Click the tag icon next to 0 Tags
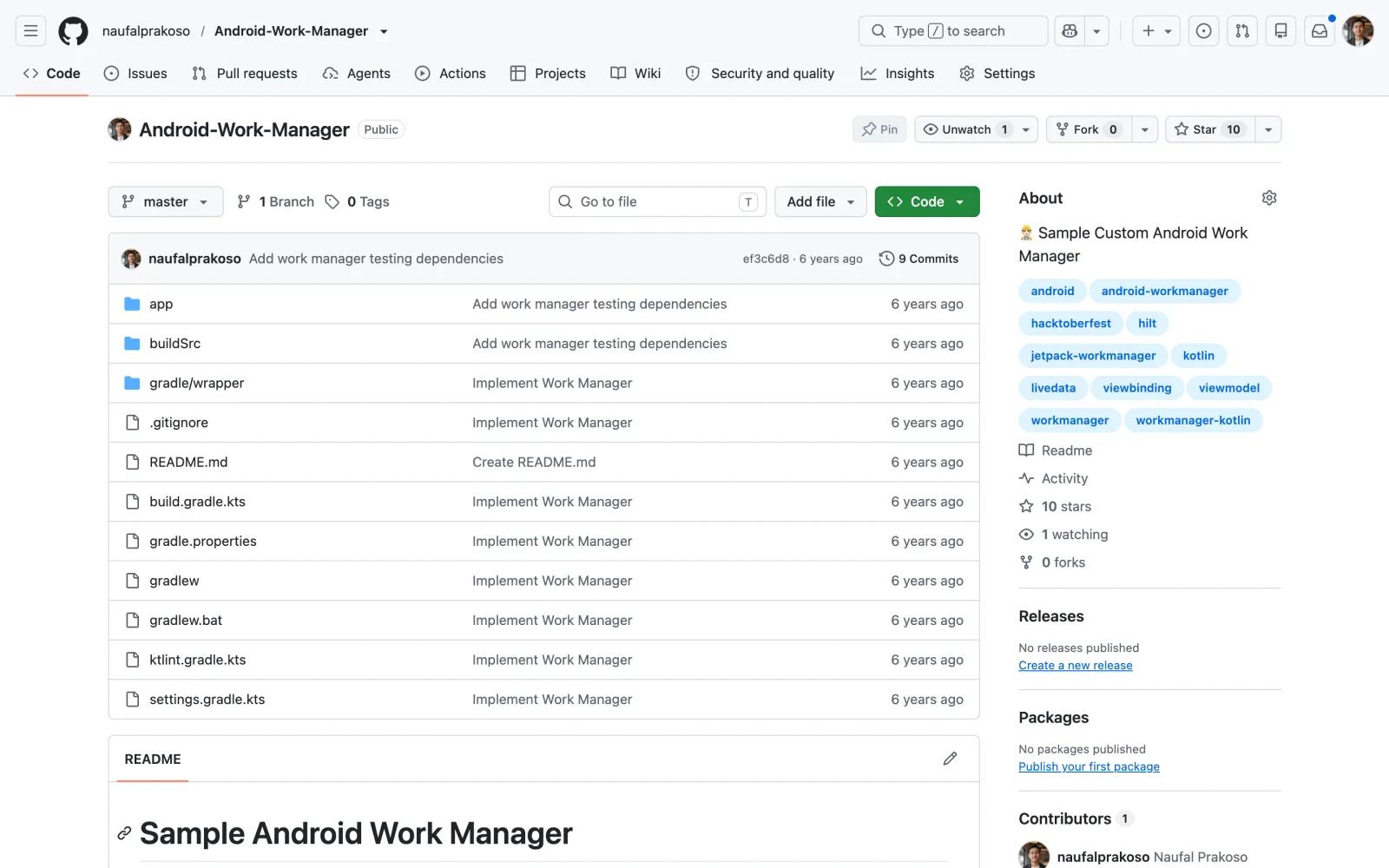 click(332, 201)
